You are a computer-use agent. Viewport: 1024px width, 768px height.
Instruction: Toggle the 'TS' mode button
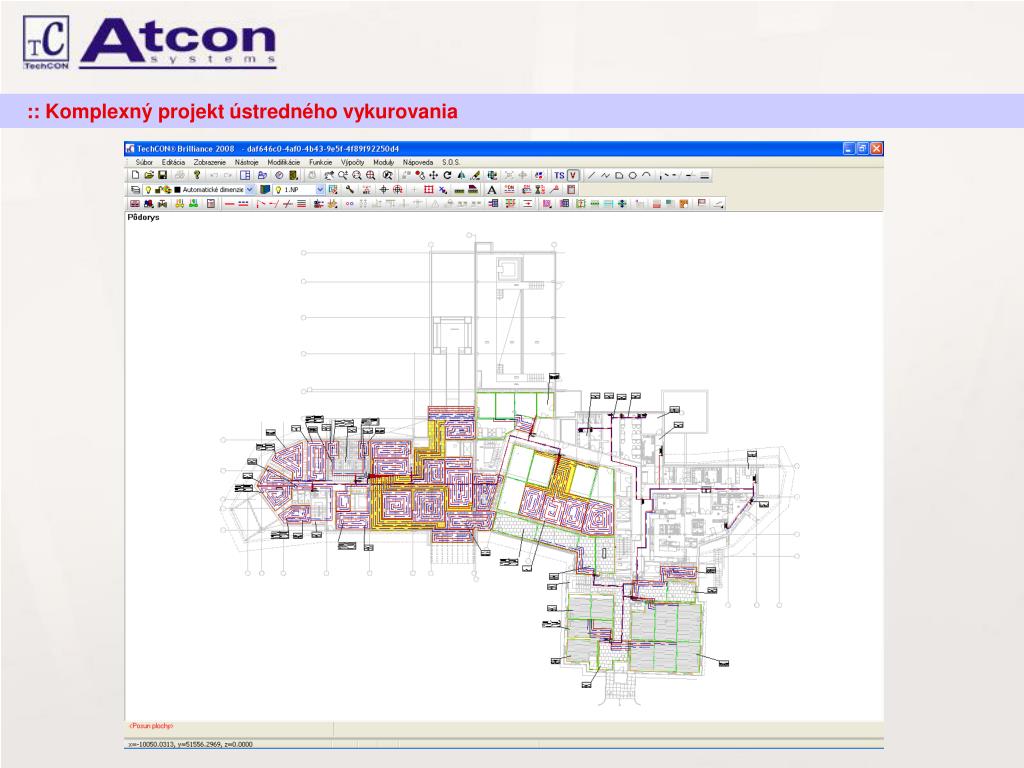(559, 175)
